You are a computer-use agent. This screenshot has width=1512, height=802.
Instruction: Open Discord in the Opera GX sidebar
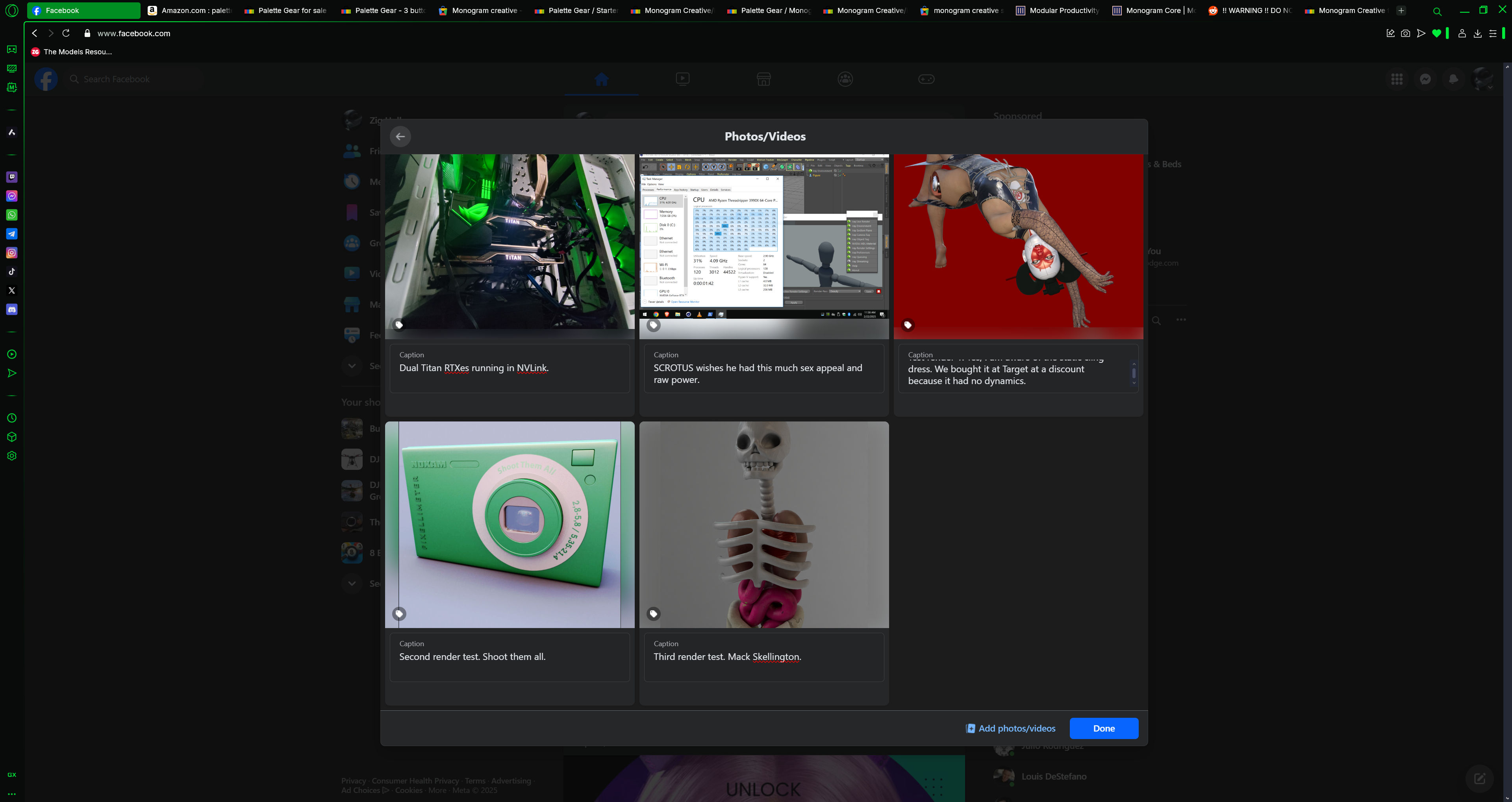click(x=12, y=309)
